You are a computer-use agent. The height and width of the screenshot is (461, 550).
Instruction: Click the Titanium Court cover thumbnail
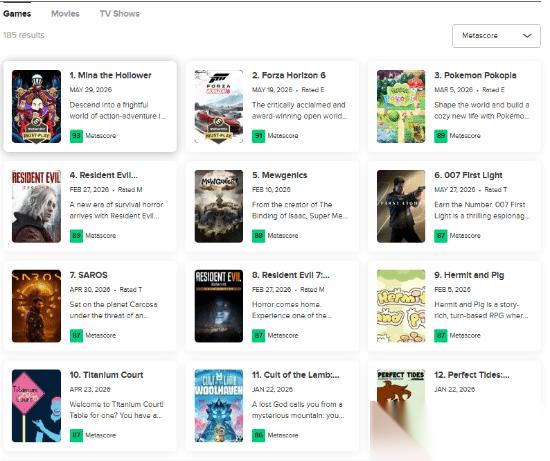tap(36, 406)
